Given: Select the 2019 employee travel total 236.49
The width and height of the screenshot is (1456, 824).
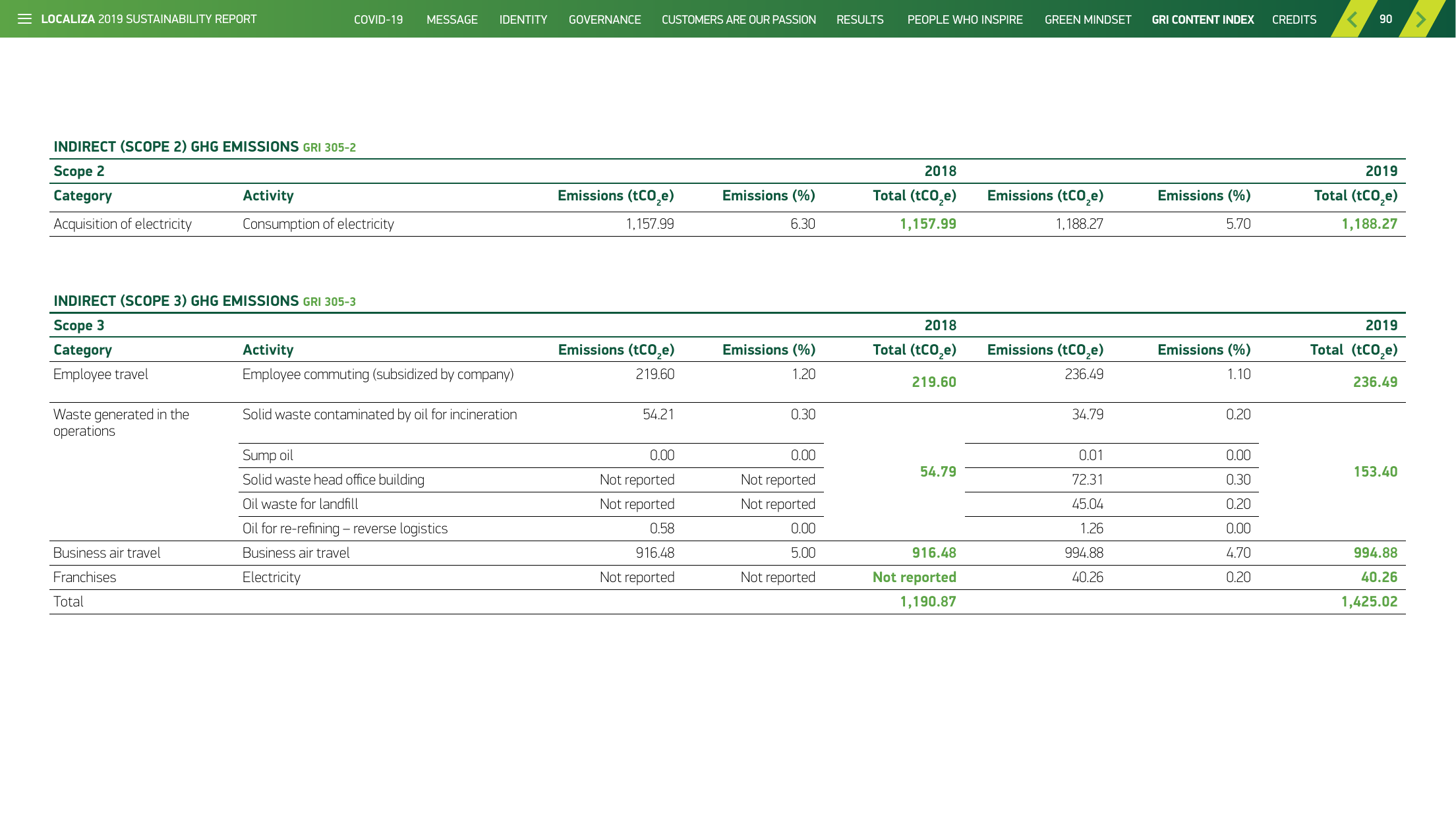Looking at the screenshot, I should [1376, 382].
